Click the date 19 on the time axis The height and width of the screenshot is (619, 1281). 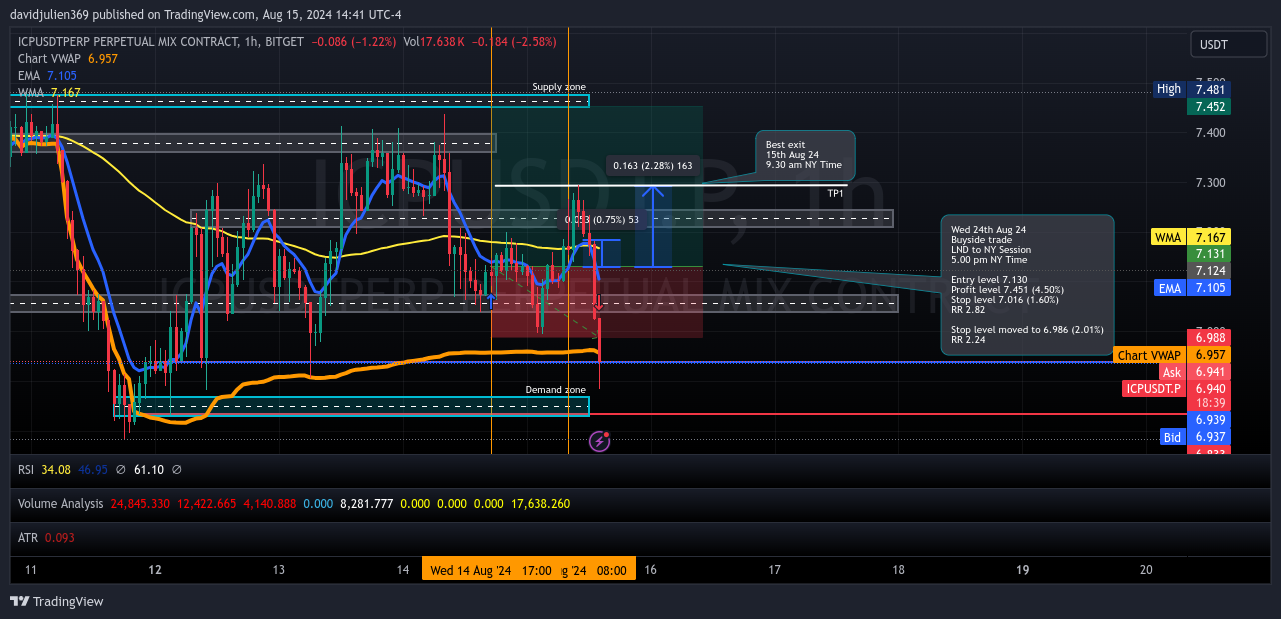click(1022, 569)
